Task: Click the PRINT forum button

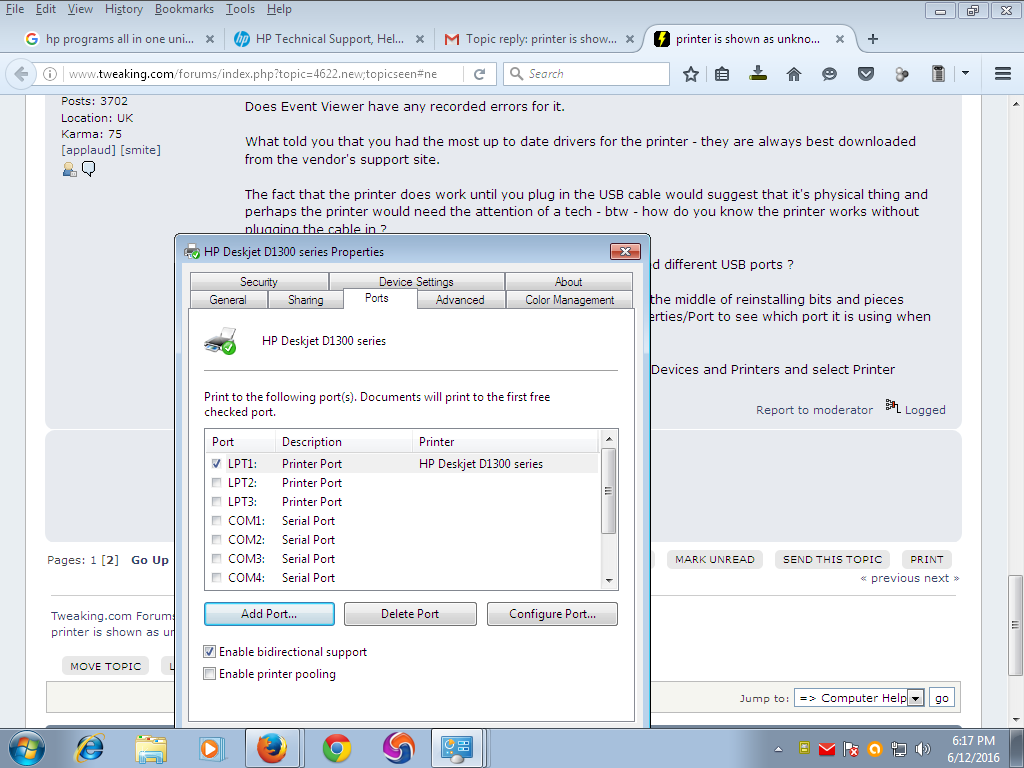Action: (x=927, y=560)
